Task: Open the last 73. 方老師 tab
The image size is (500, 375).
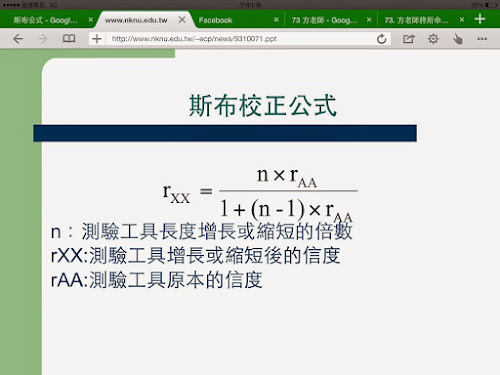Action: (x=416, y=20)
